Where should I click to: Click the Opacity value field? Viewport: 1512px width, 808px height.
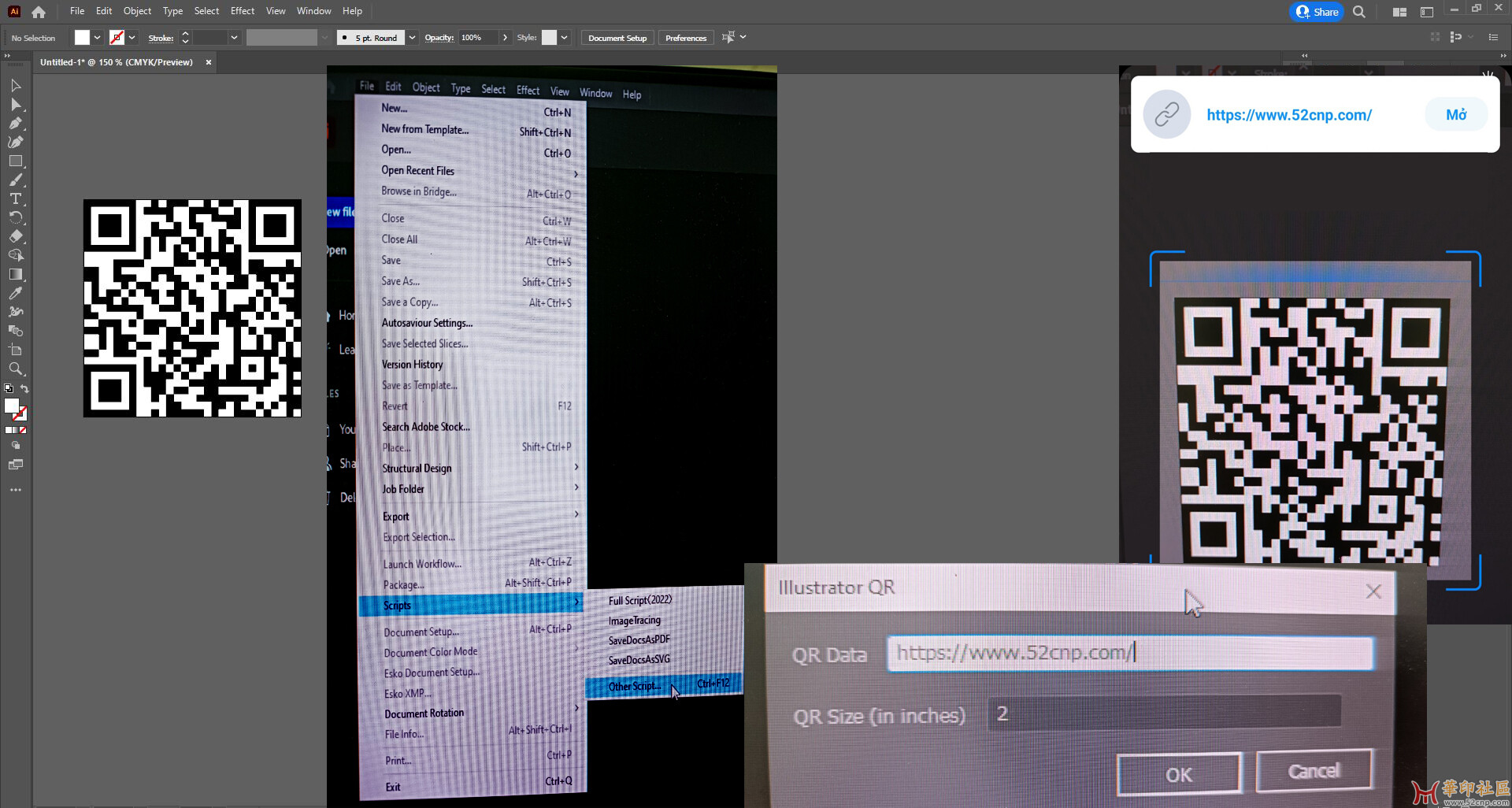[x=479, y=38]
